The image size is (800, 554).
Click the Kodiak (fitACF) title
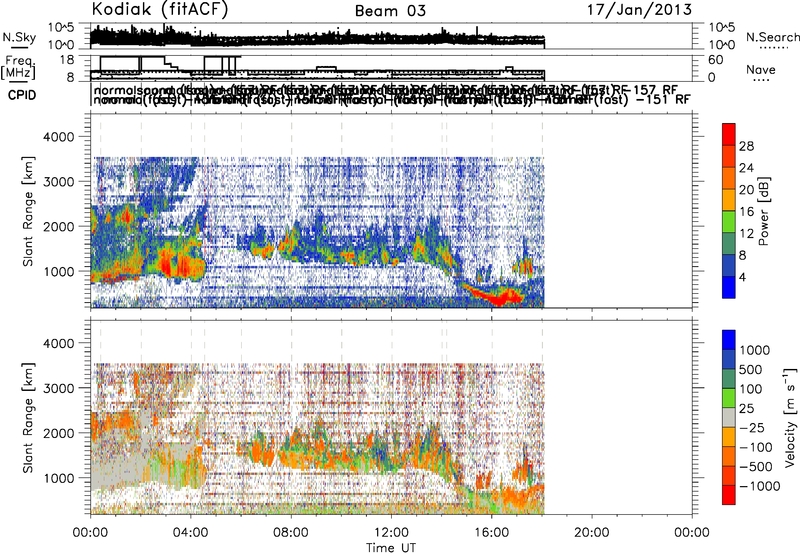(160, 10)
